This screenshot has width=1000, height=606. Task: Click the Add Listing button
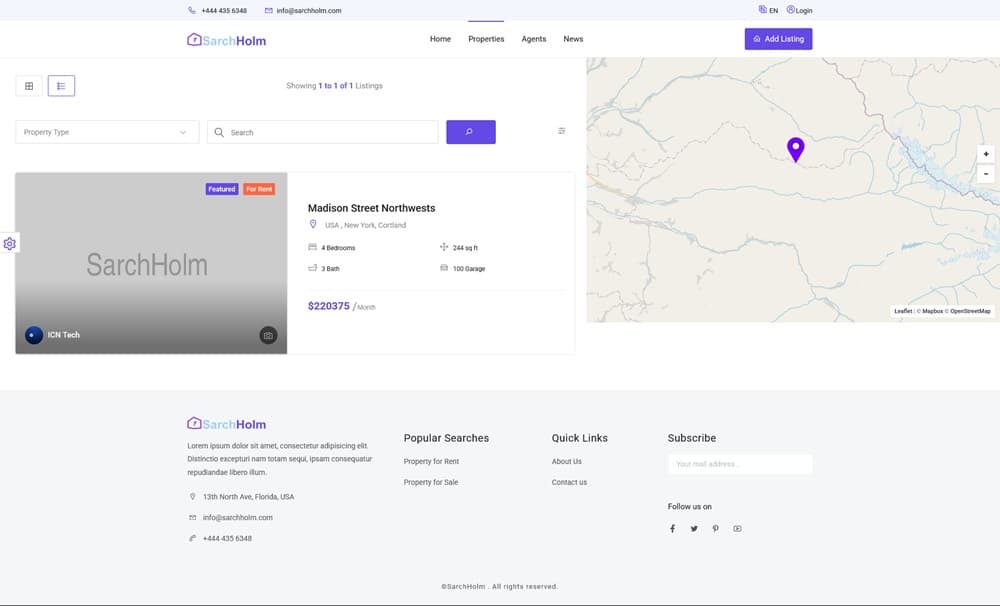pos(778,39)
